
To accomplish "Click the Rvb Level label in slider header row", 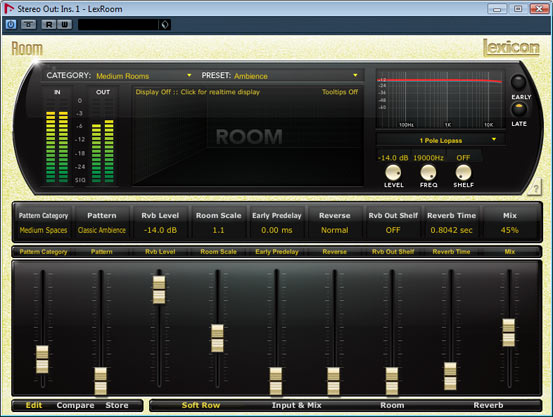I will [x=160, y=252].
